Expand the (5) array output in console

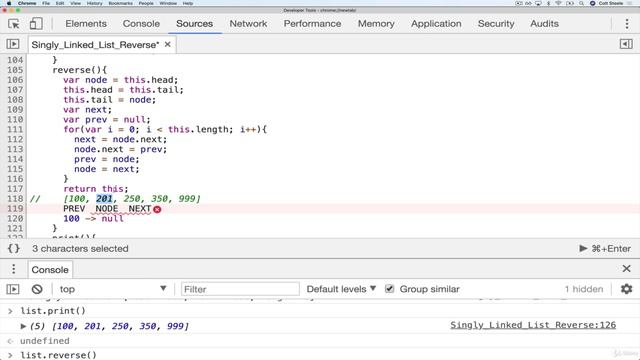(x=23, y=326)
